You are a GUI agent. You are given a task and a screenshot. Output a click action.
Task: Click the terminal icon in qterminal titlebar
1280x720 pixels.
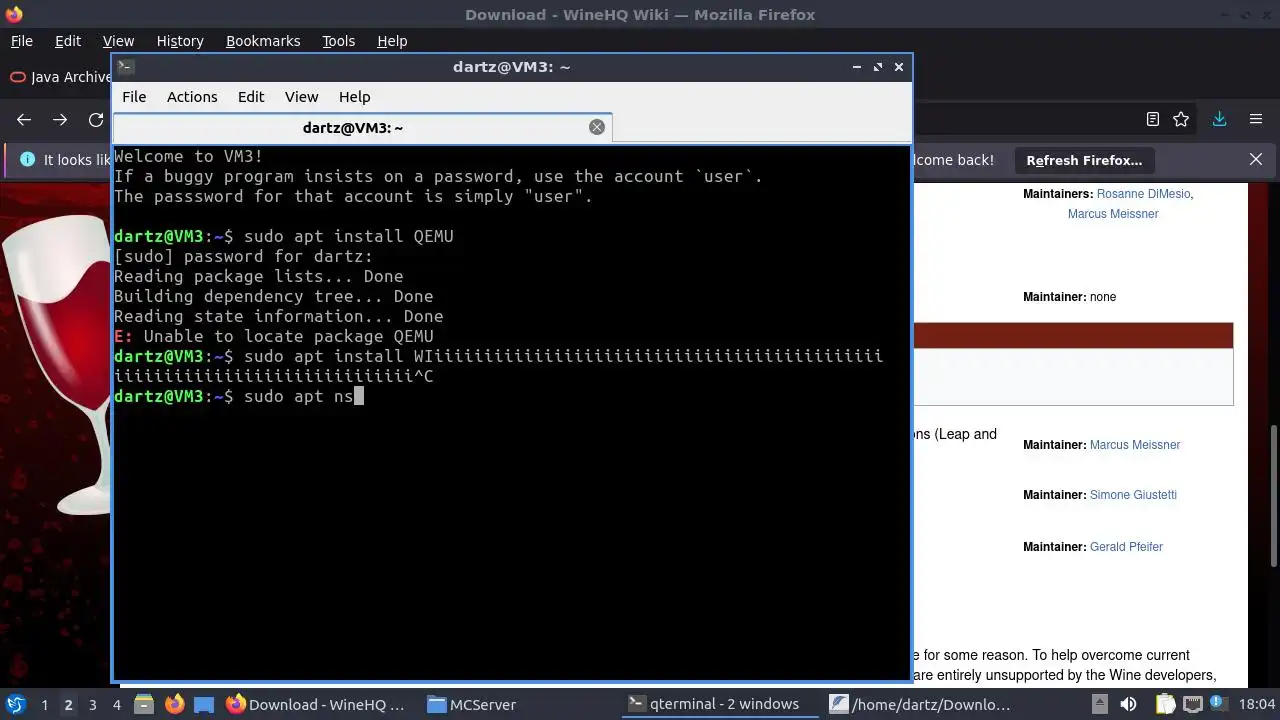coord(125,67)
